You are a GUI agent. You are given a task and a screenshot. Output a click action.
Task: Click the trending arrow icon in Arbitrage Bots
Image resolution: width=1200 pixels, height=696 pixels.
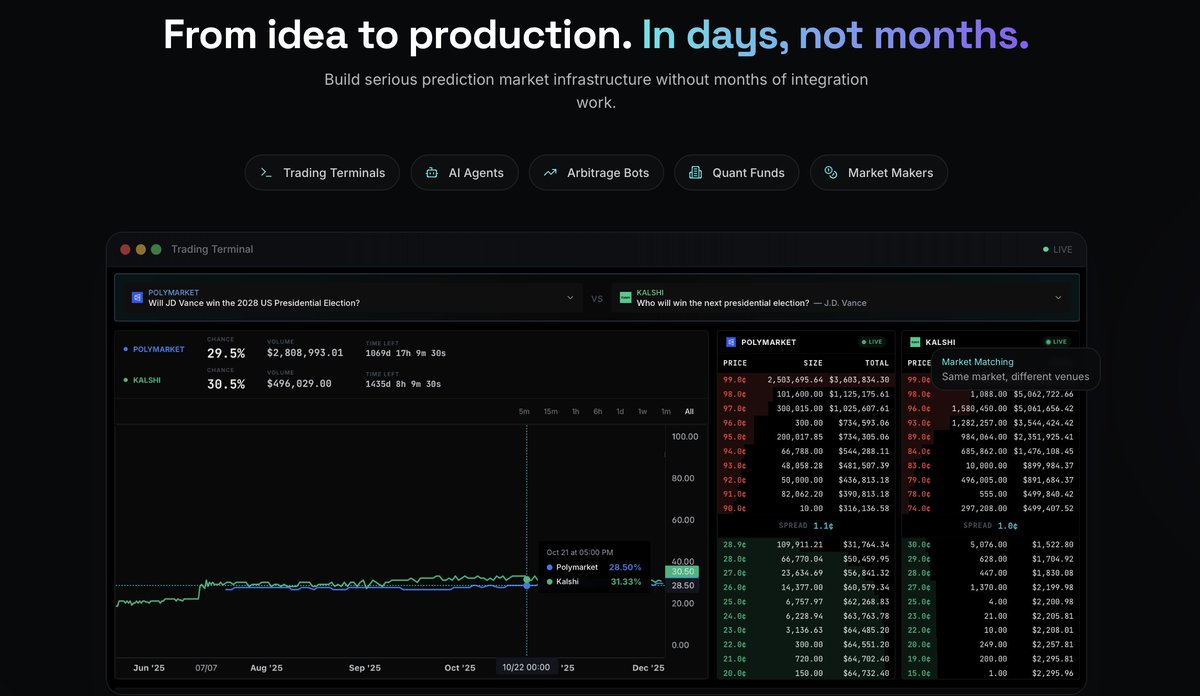point(550,173)
